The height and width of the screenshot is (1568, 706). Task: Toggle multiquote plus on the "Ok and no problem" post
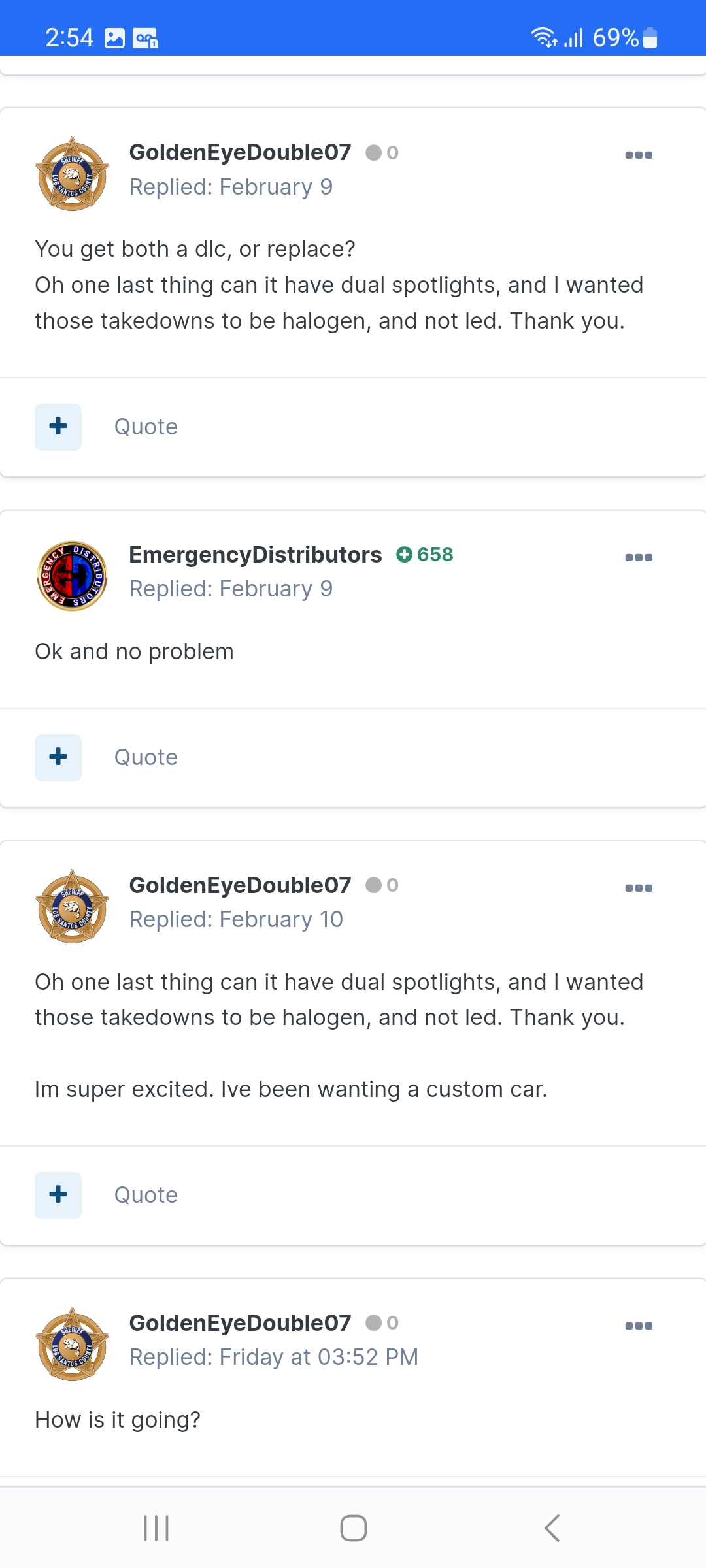58,757
